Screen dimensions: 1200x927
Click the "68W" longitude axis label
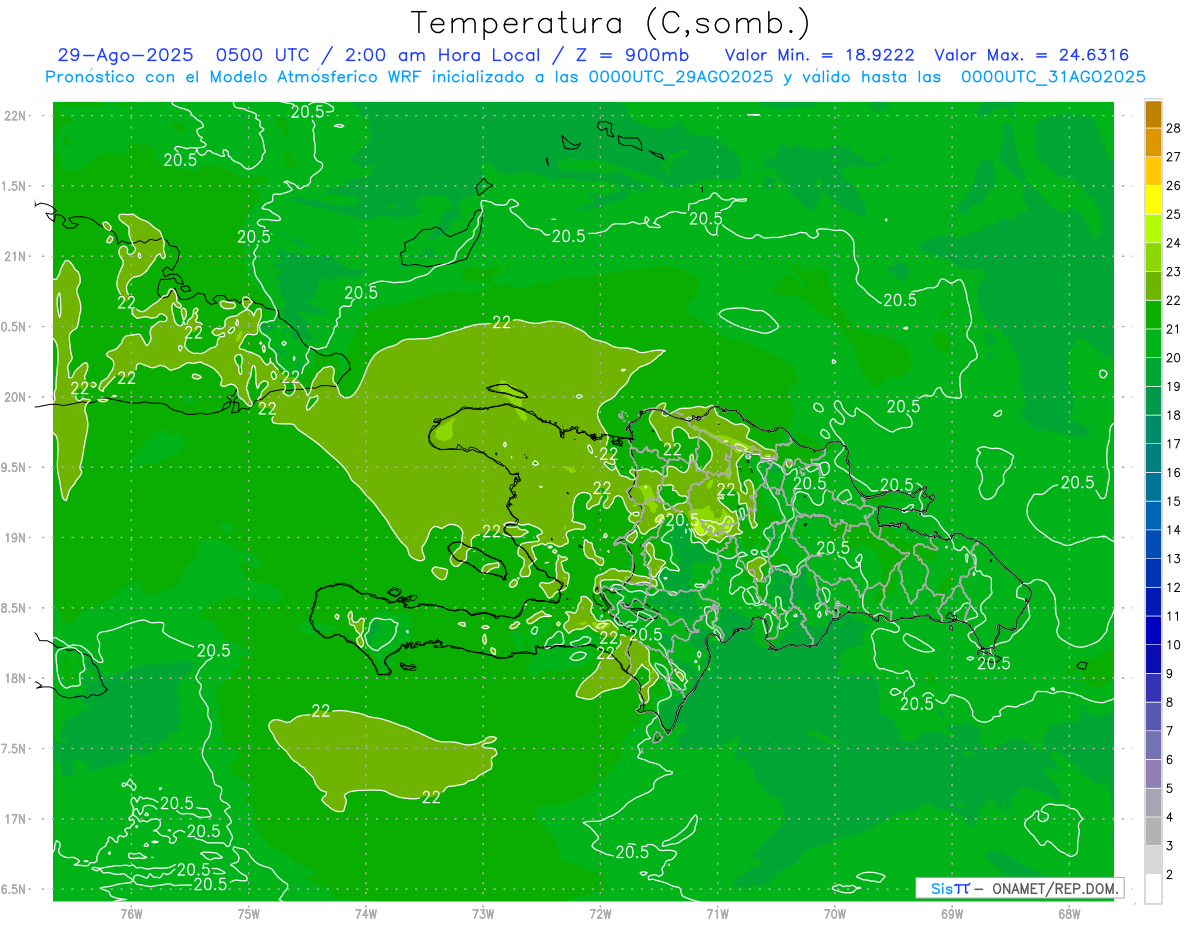pyautogui.click(x=1069, y=914)
